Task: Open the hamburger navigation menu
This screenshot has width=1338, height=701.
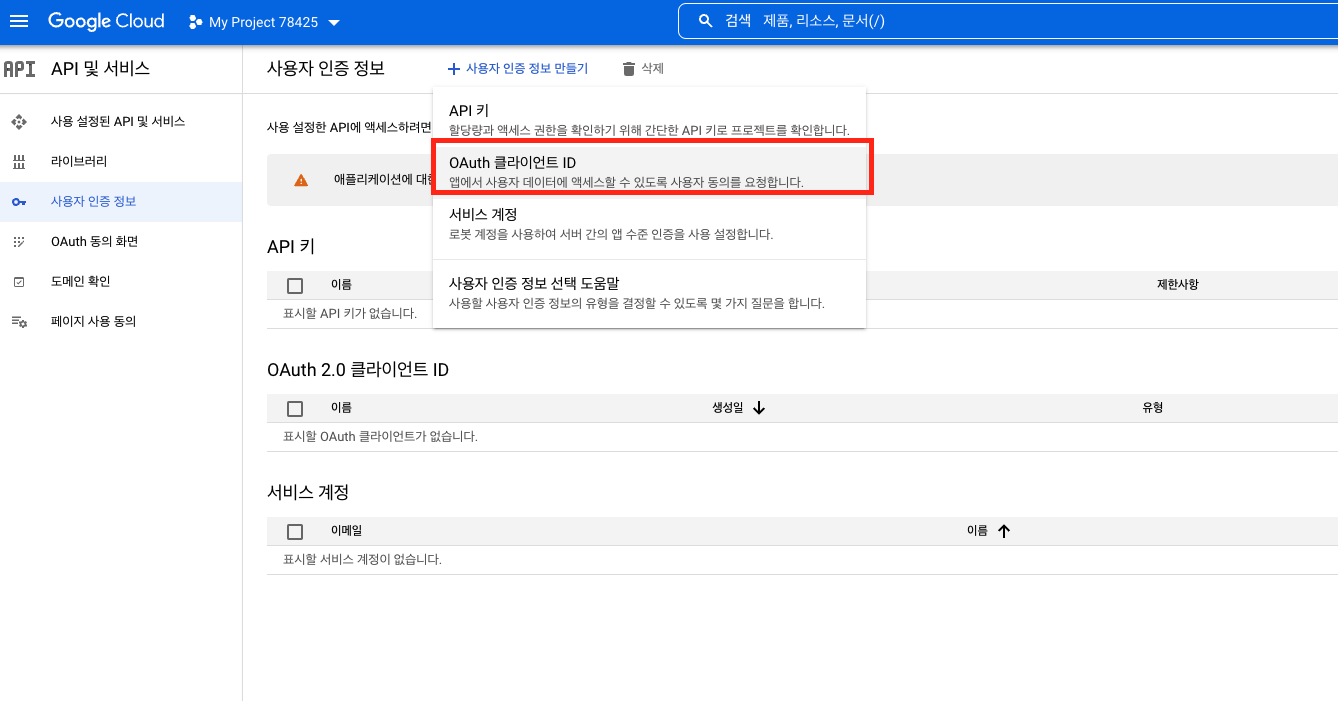Action: pos(19,21)
